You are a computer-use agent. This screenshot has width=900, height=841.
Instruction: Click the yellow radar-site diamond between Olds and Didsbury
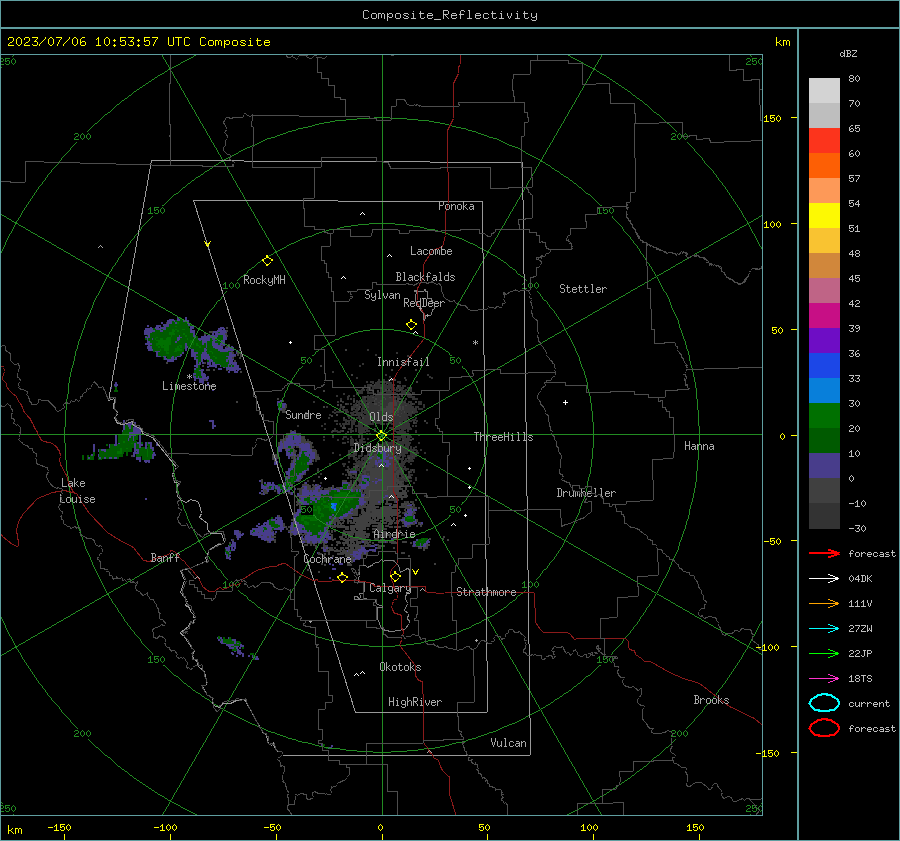pos(382,436)
